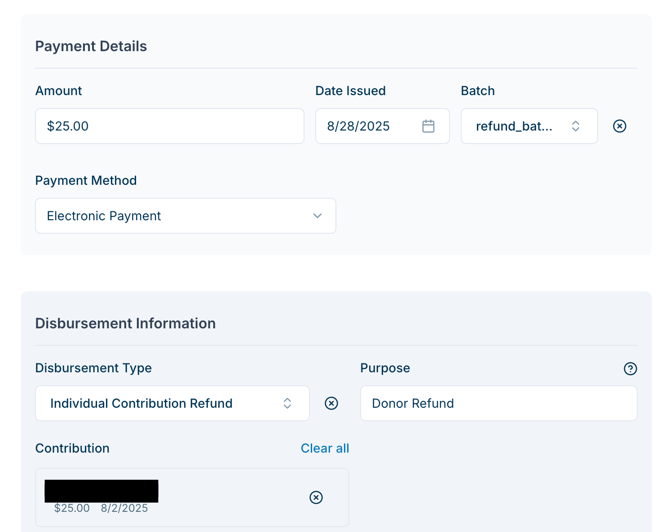
Task: Open the refund_bat... Batch selector
Action: [528, 126]
